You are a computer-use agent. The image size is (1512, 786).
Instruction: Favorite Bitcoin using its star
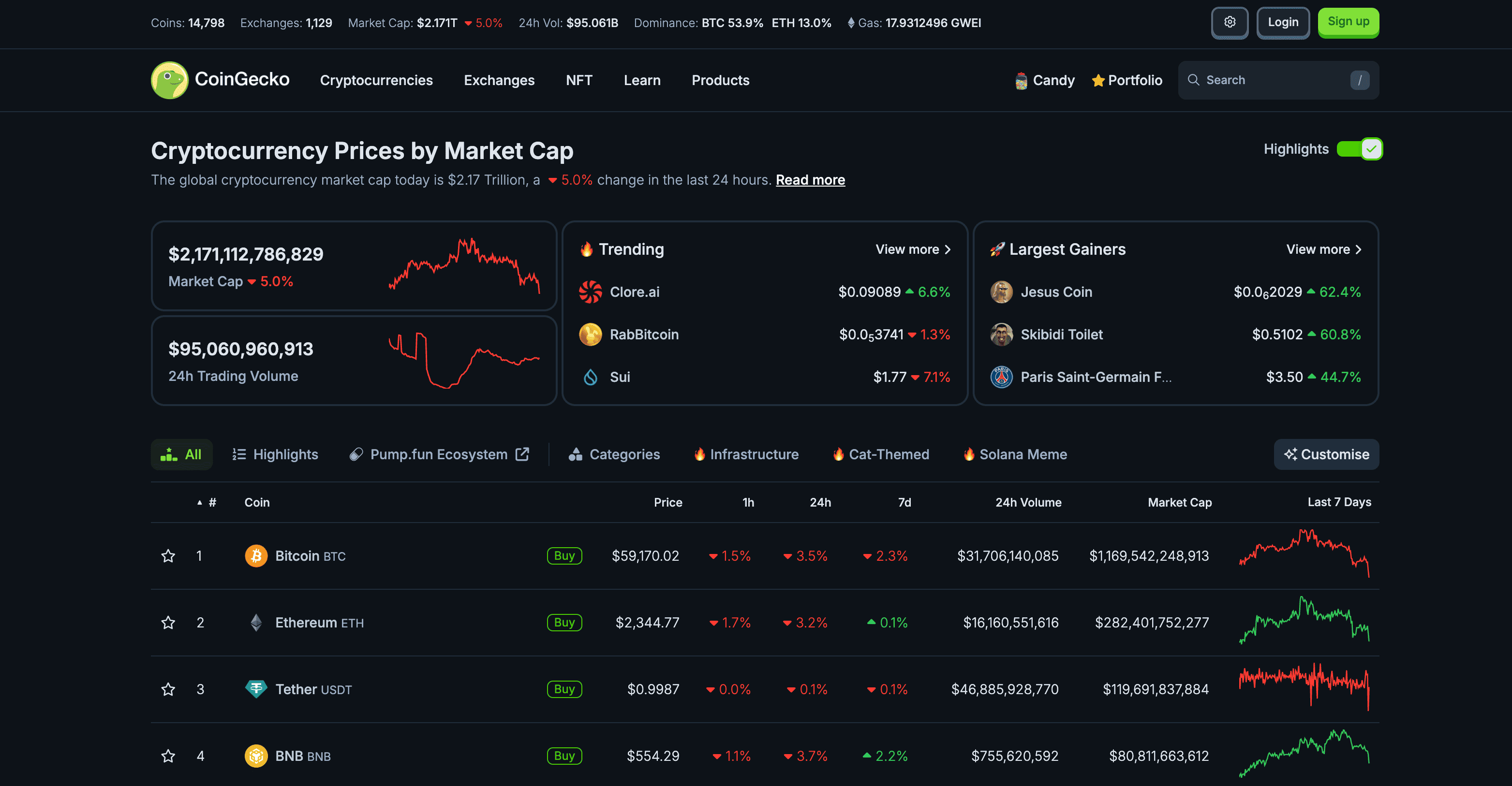coord(168,555)
